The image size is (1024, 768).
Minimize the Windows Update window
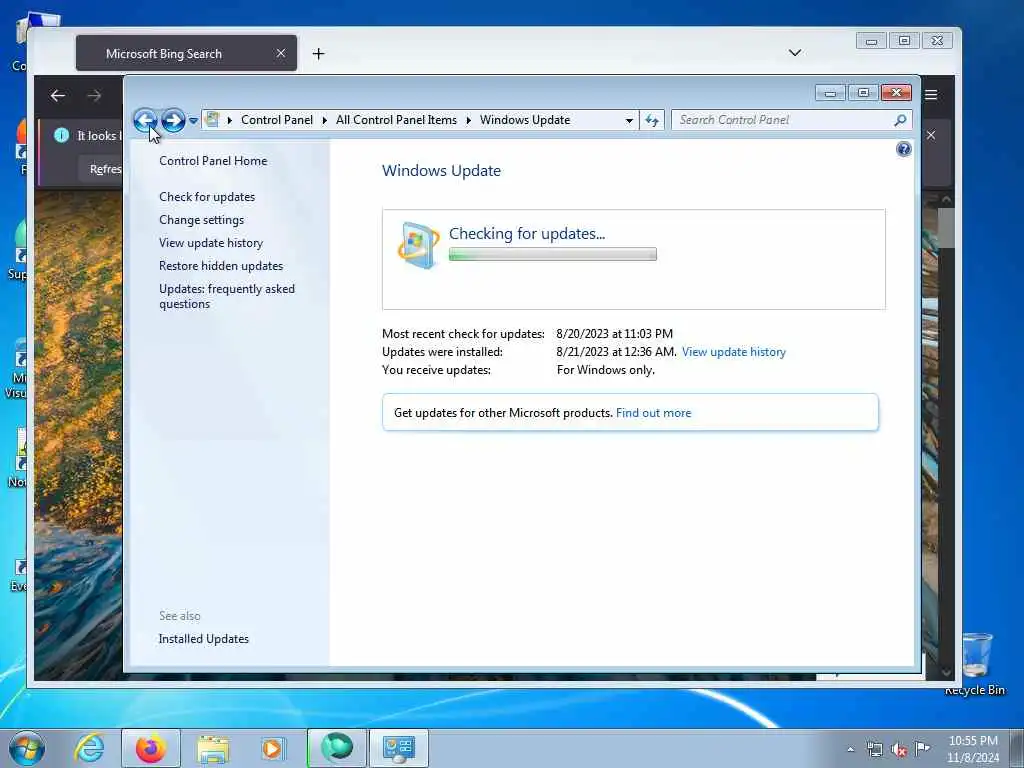pyautogui.click(x=830, y=93)
